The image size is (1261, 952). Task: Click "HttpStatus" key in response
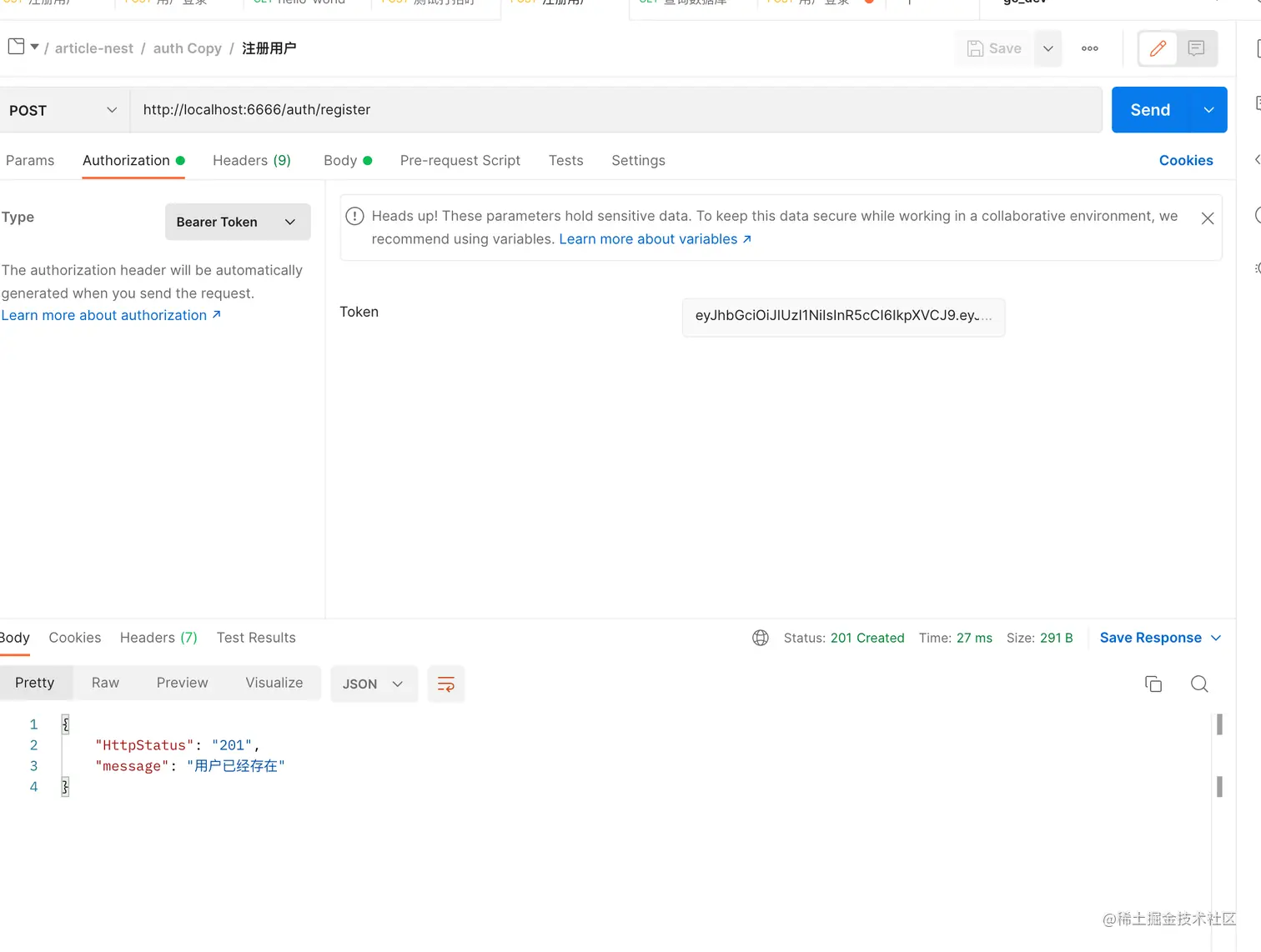(x=144, y=745)
